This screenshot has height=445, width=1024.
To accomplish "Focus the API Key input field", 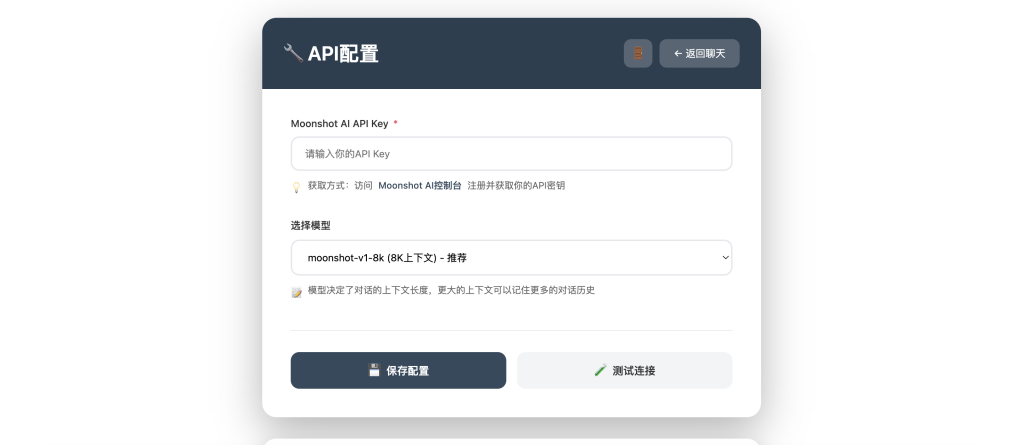I will point(511,154).
